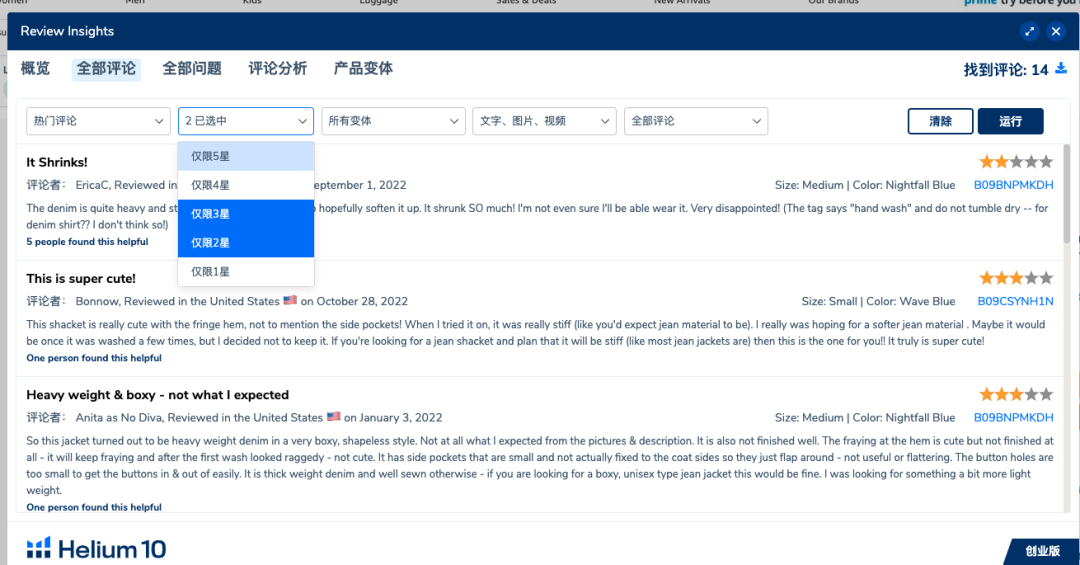Download the found reviews via arrow icon
Screen dimensions: 1080x565
coord(1060,69)
